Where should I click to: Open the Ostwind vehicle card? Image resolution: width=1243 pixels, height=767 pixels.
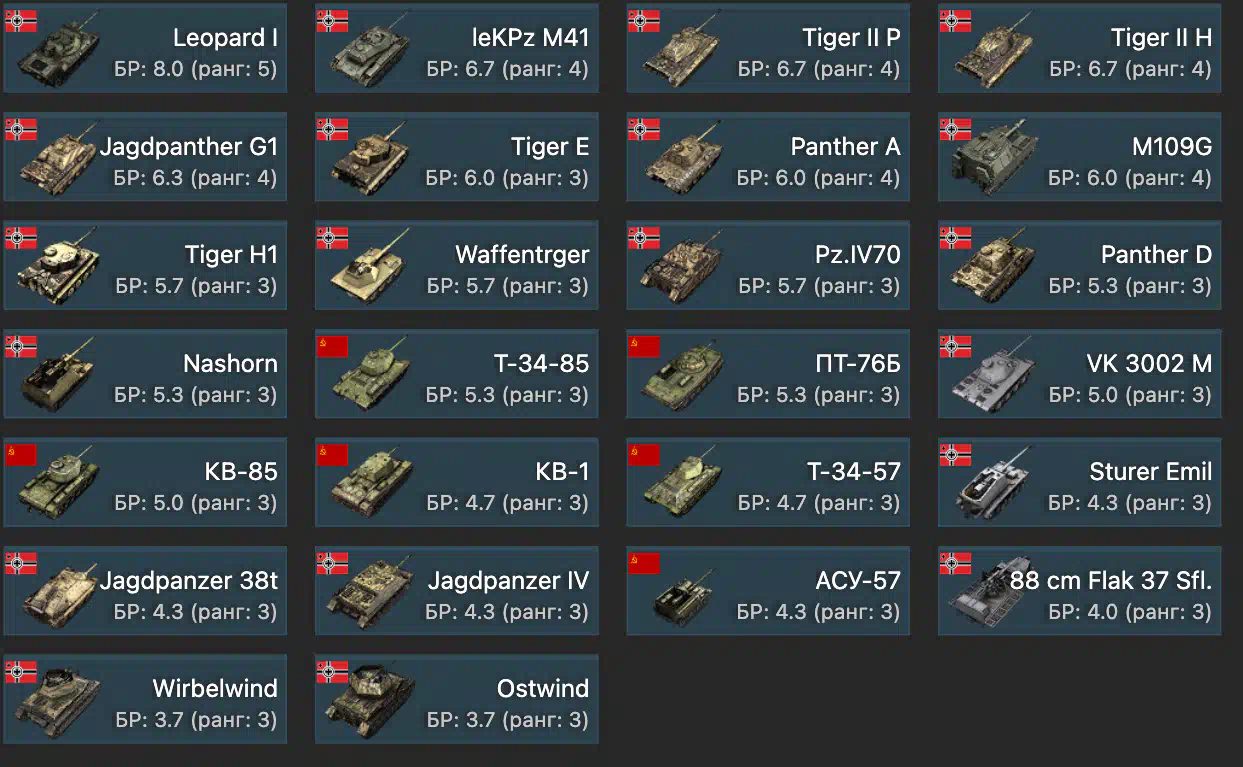[x=457, y=700]
